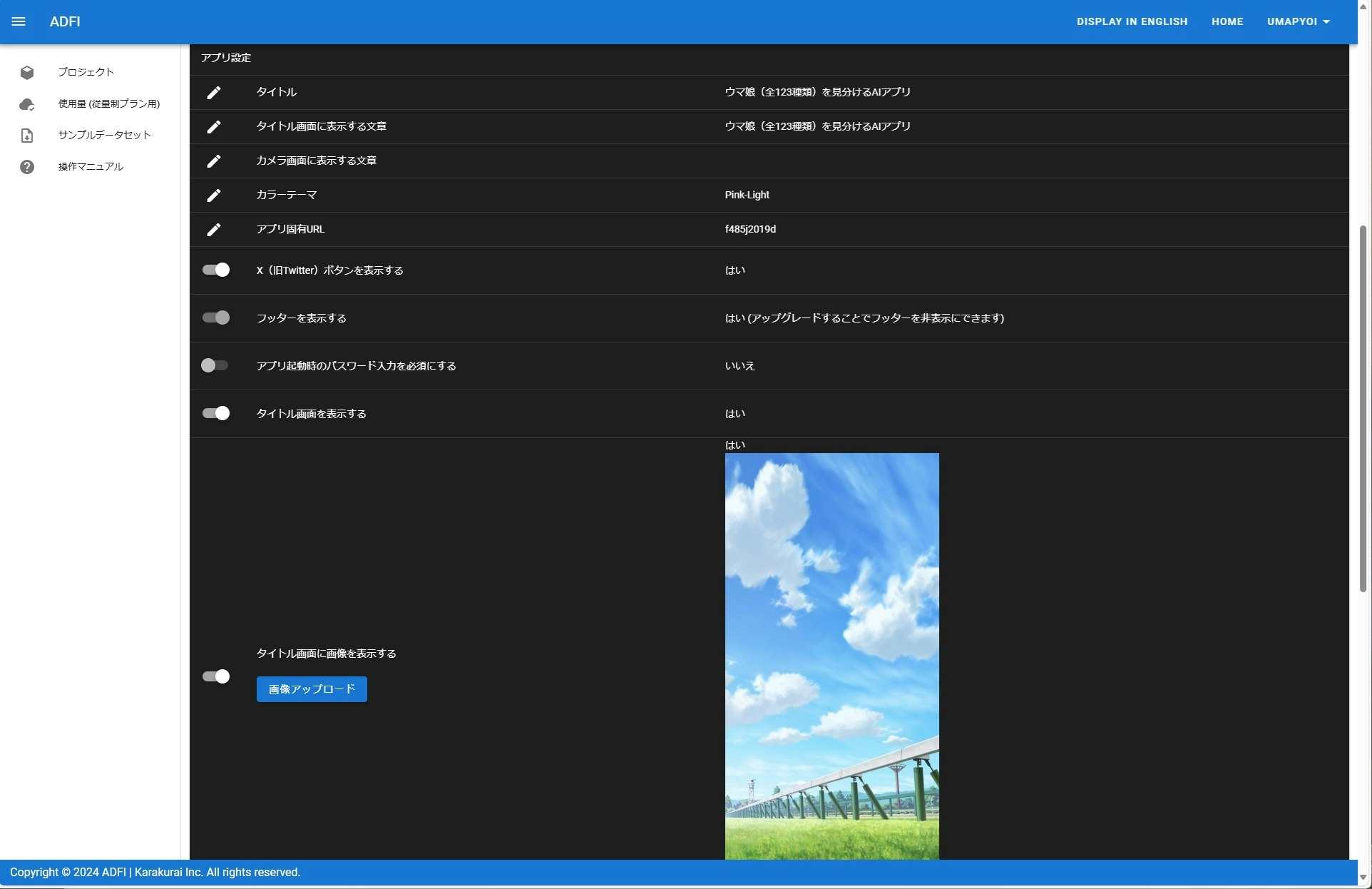The width and height of the screenshot is (1372, 889).
Task: Open the サンプルデータセット section
Action: [x=26, y=135]
